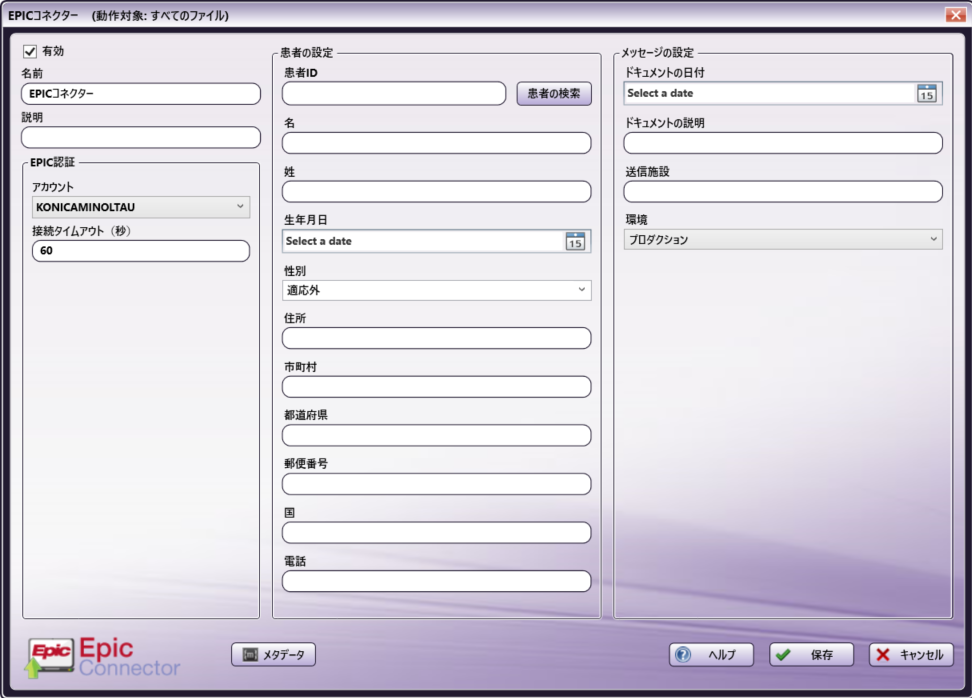Click into the 説明 text field
Screen dimensions: 972x698
141,138
